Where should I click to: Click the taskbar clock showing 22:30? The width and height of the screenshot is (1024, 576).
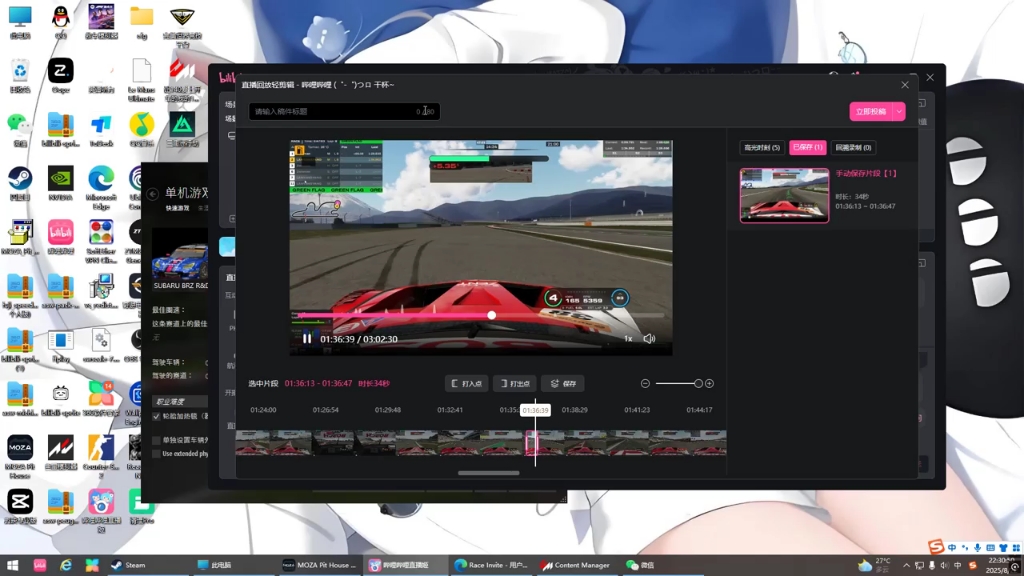tap(1000, 565)
